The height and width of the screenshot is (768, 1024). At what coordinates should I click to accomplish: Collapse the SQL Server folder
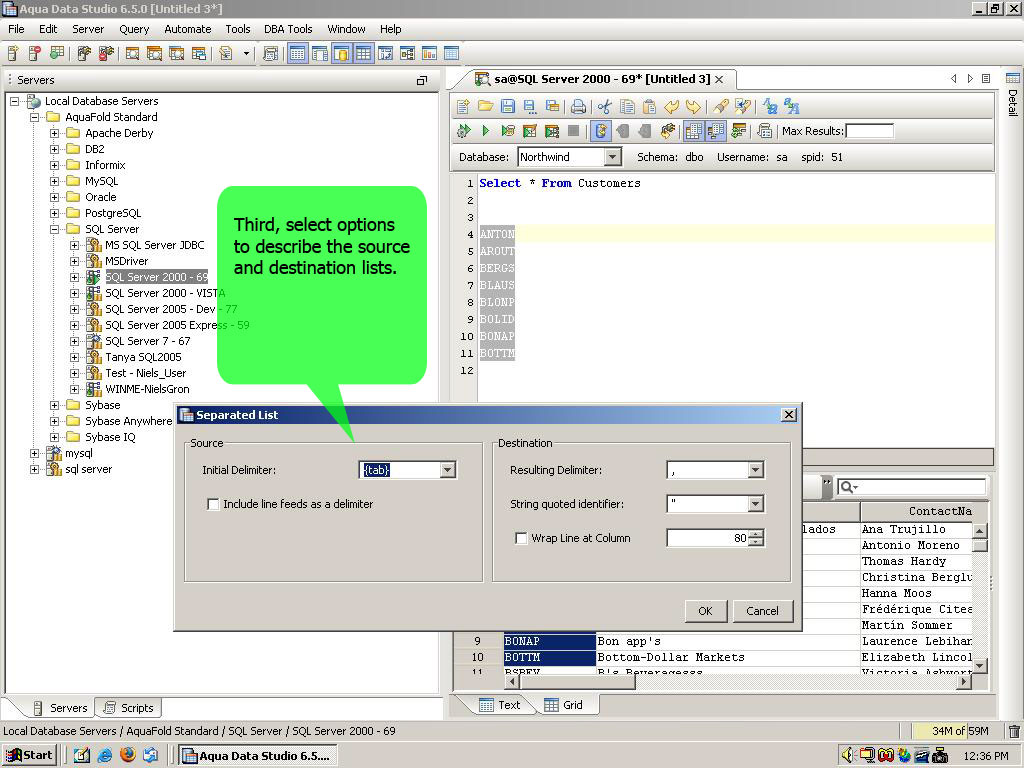tap(55, 229)
